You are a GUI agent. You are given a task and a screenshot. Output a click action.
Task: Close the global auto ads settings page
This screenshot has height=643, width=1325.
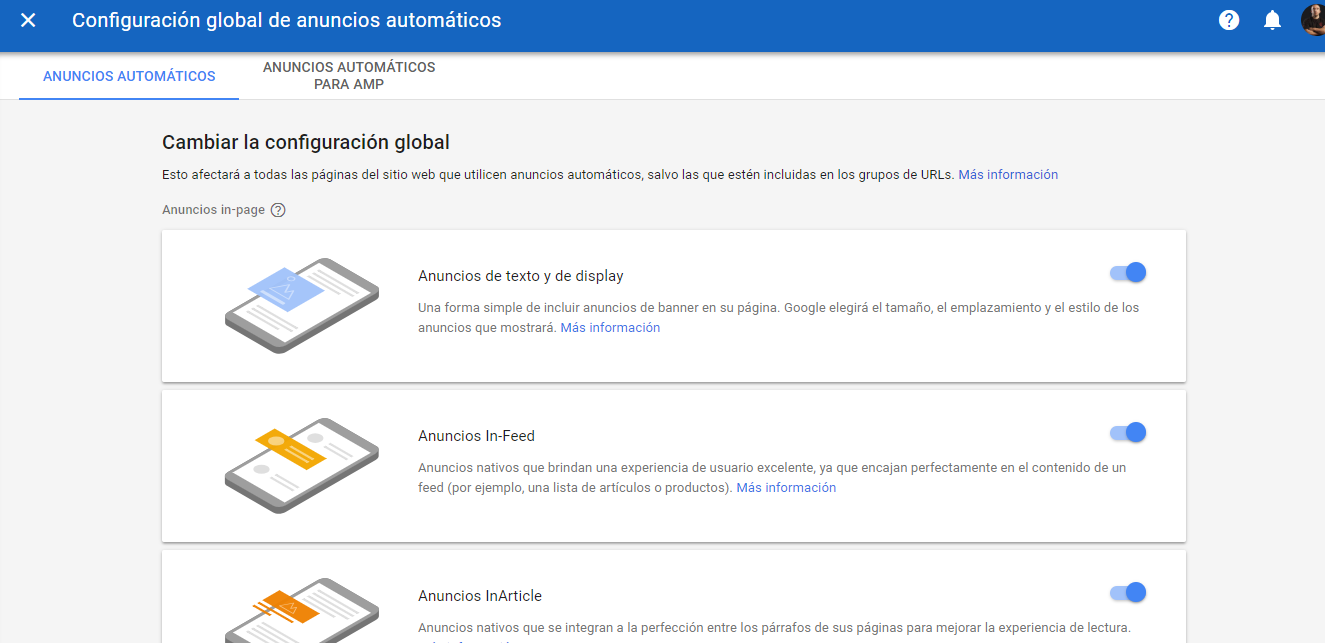(28, 20)
